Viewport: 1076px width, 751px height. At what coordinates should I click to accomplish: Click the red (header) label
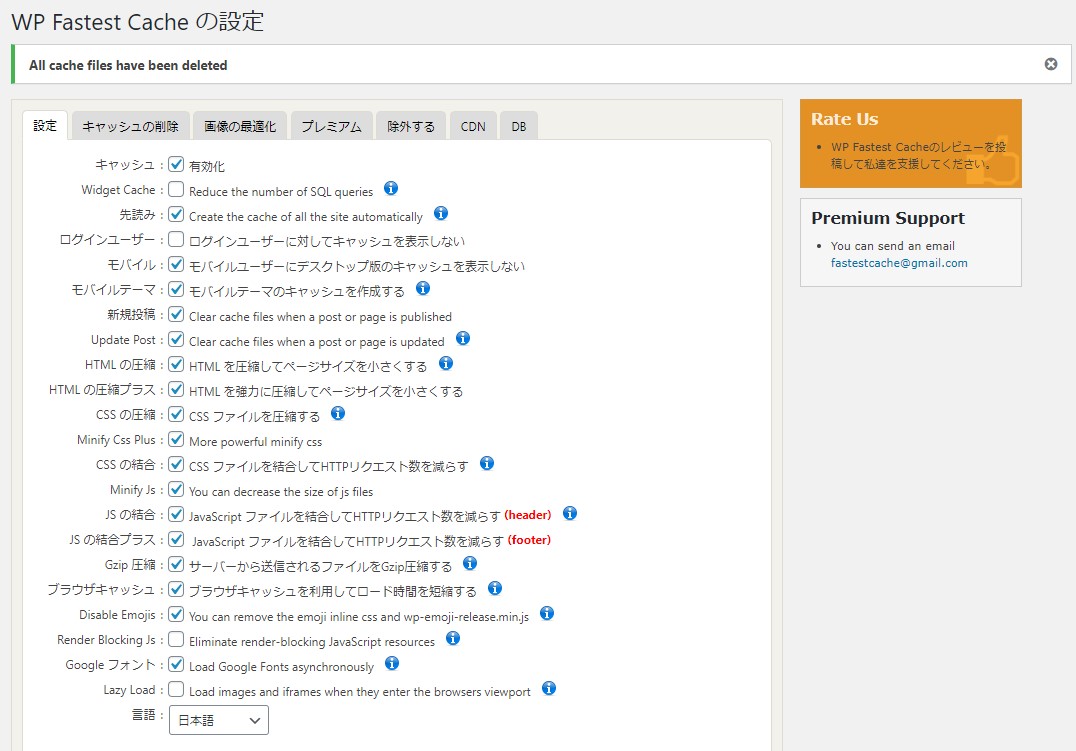[528, 515]
